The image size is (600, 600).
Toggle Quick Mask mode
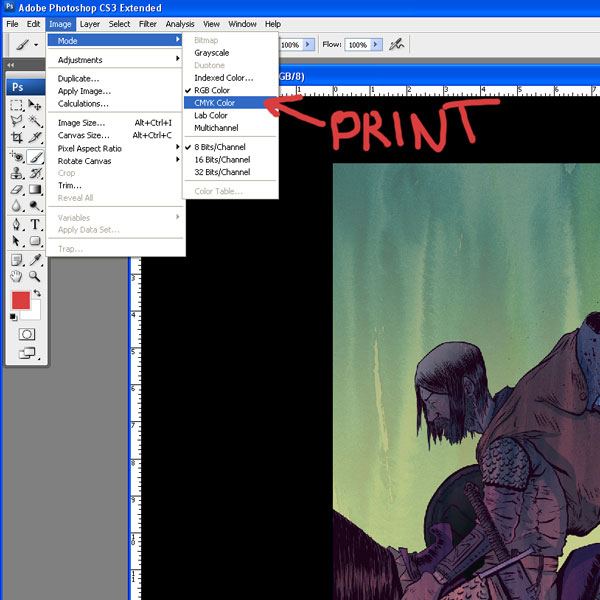coord(27,334)
